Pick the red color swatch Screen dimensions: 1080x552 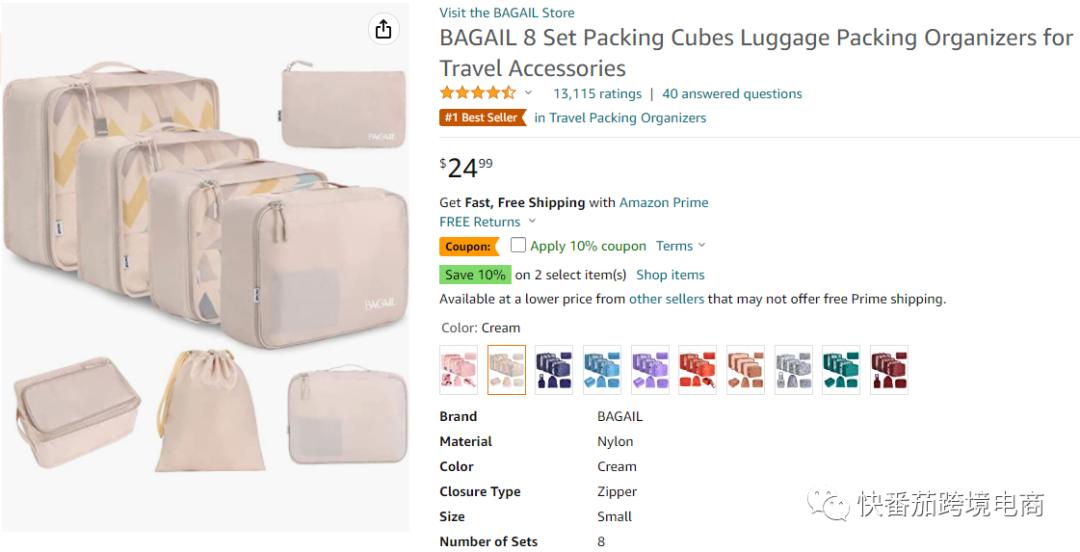click(x=698, y=370)
